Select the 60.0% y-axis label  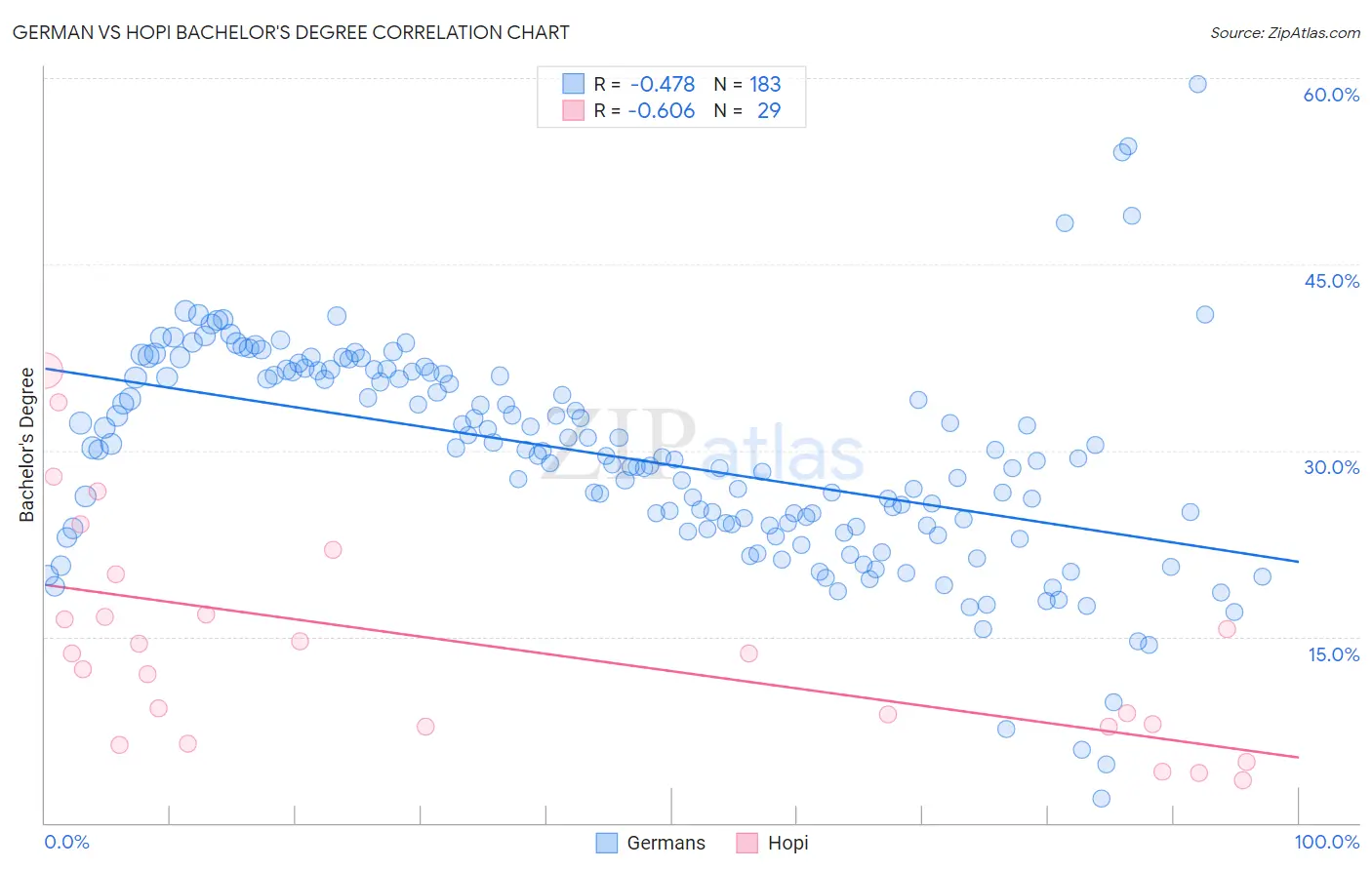click(x=1331, y=95)
